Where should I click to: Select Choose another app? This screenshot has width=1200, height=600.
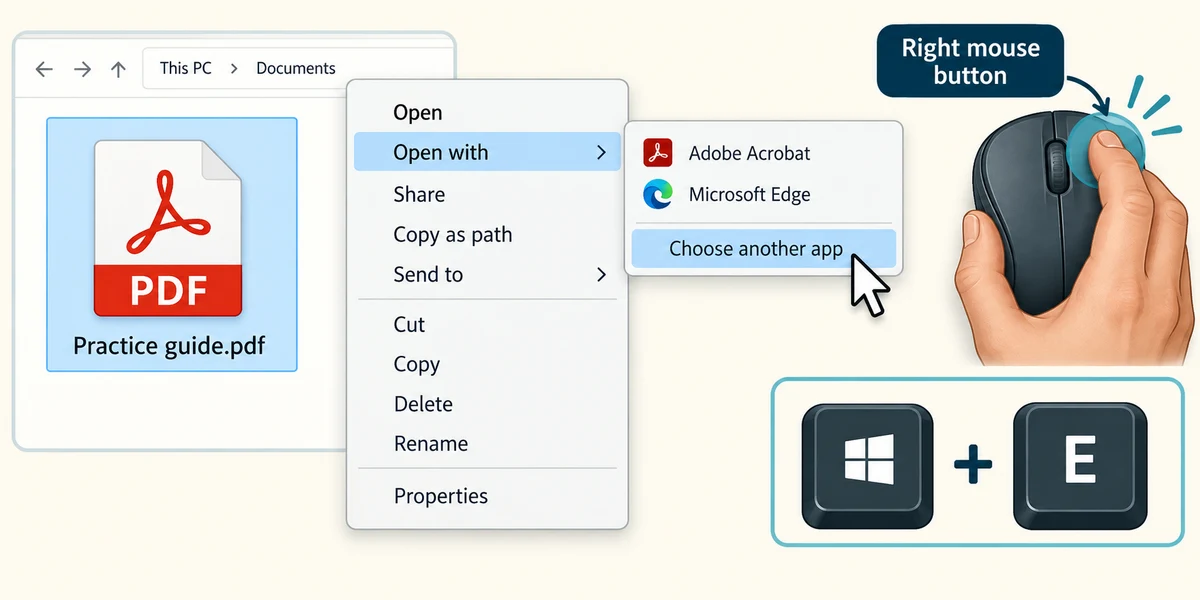[764, 249]
